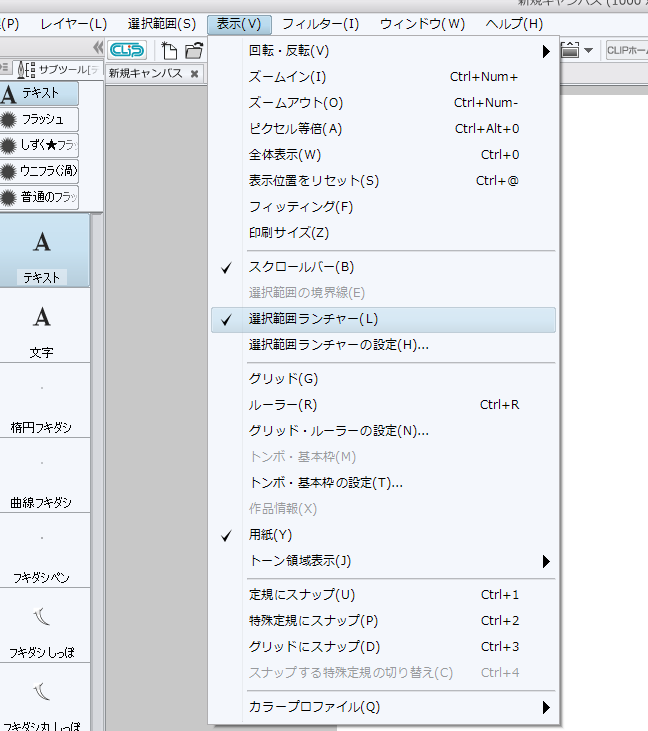Toggle スクロールバー(B) display off
Screen dimensions: 648x731
(x=383, y=267)
